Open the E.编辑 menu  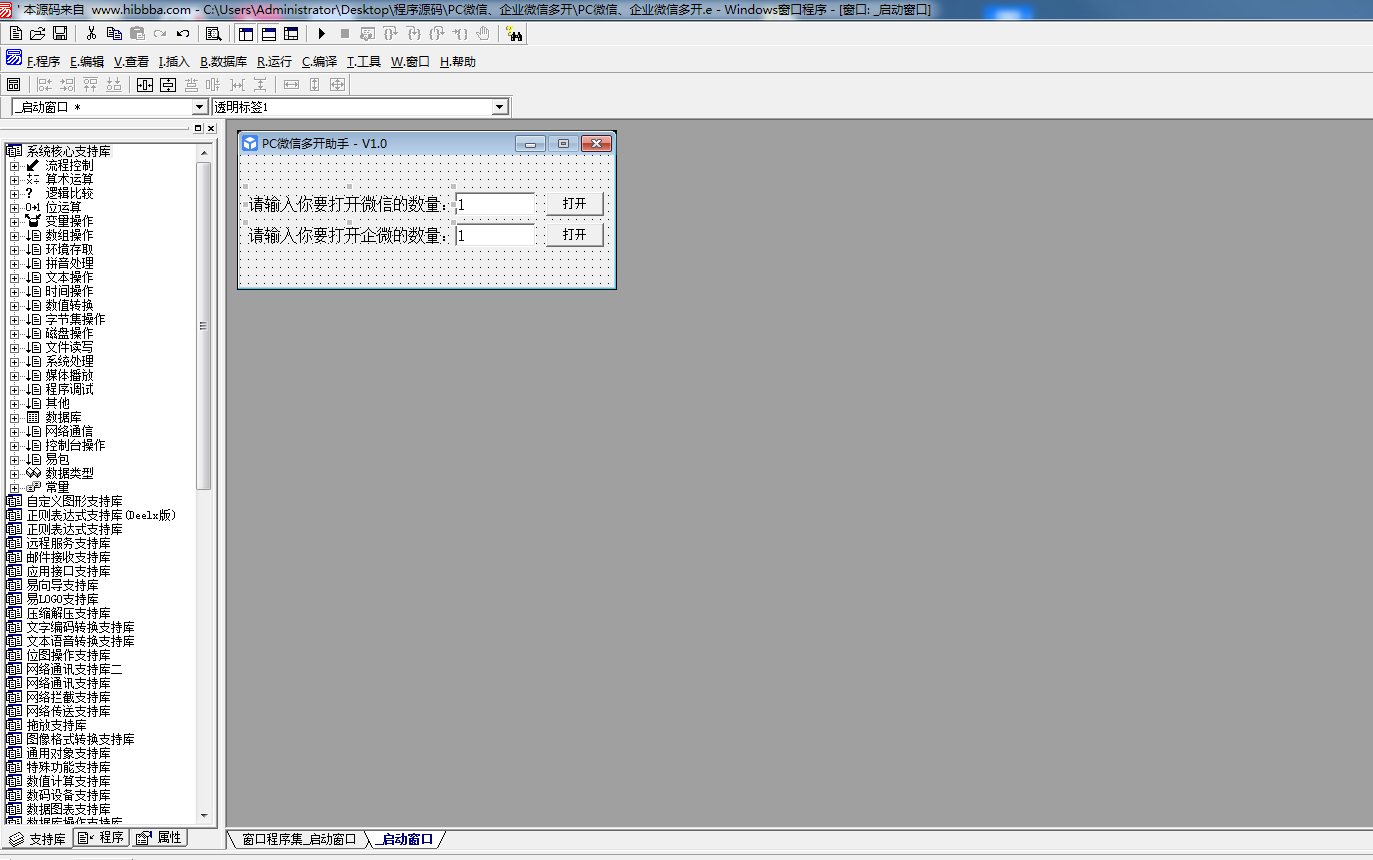click(87, 62)
